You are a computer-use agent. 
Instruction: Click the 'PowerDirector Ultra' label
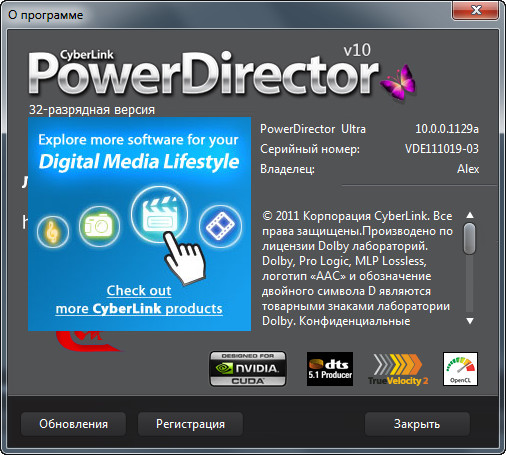tap(313, 129)
